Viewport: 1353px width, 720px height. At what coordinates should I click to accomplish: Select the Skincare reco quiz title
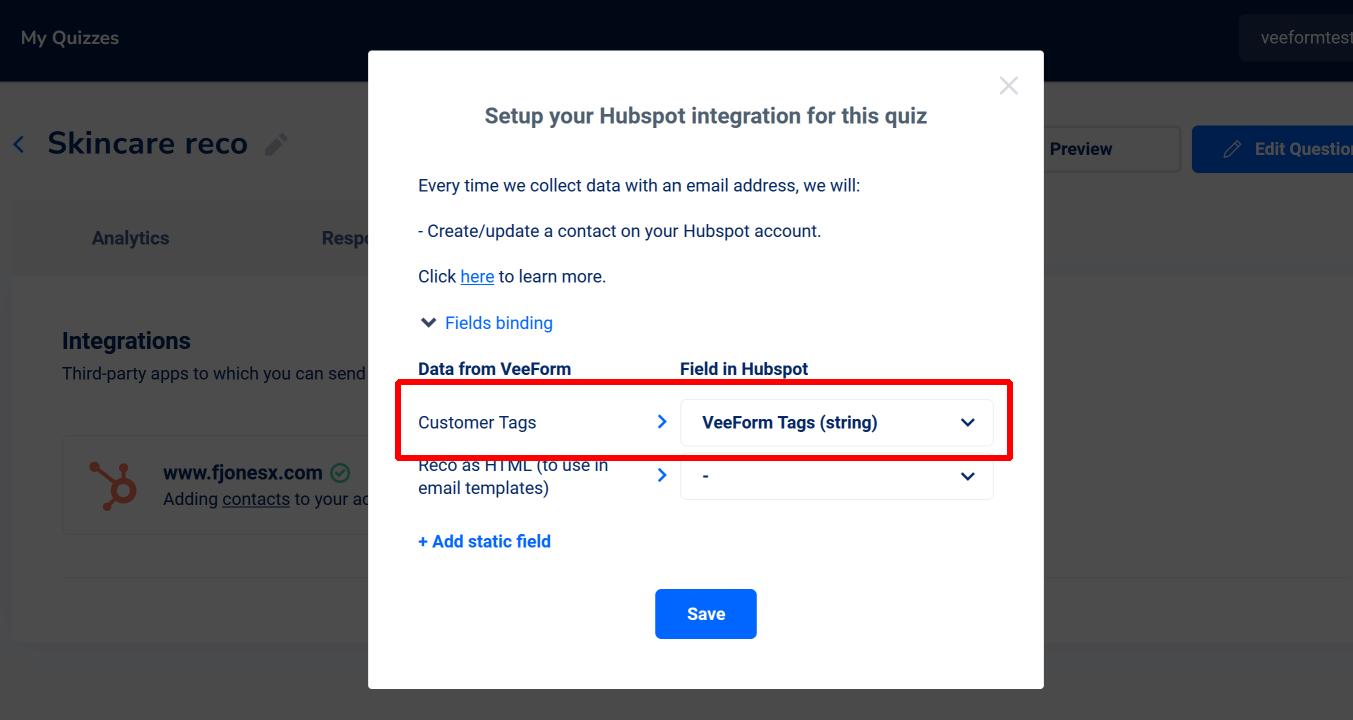click(x=147, y=143)
